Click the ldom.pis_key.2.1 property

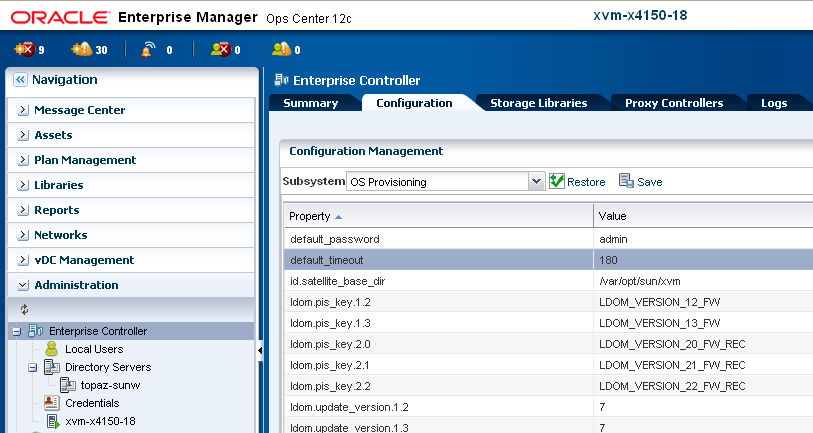coord(330,365)
